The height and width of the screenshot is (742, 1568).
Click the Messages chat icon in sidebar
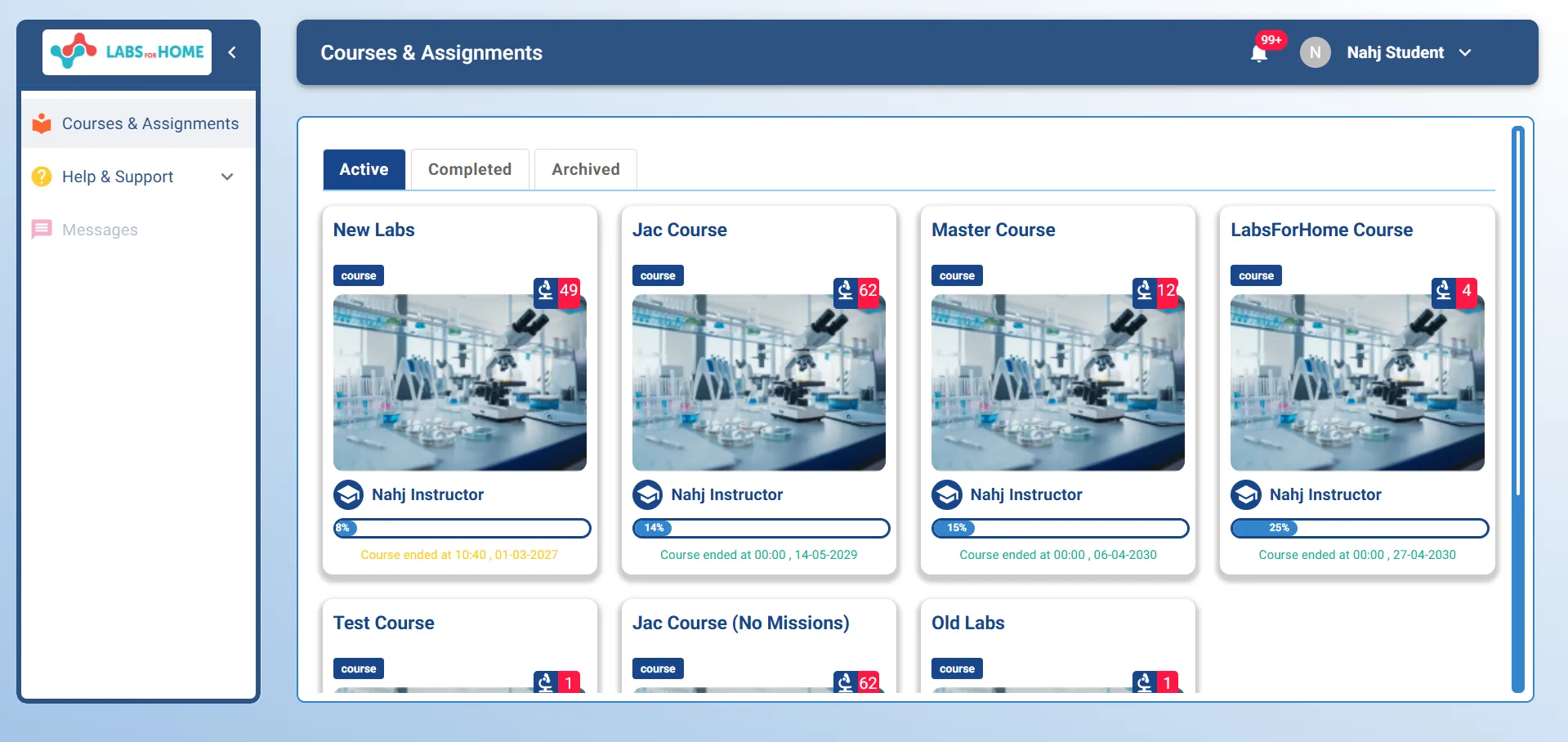click(x=42, y=230)
